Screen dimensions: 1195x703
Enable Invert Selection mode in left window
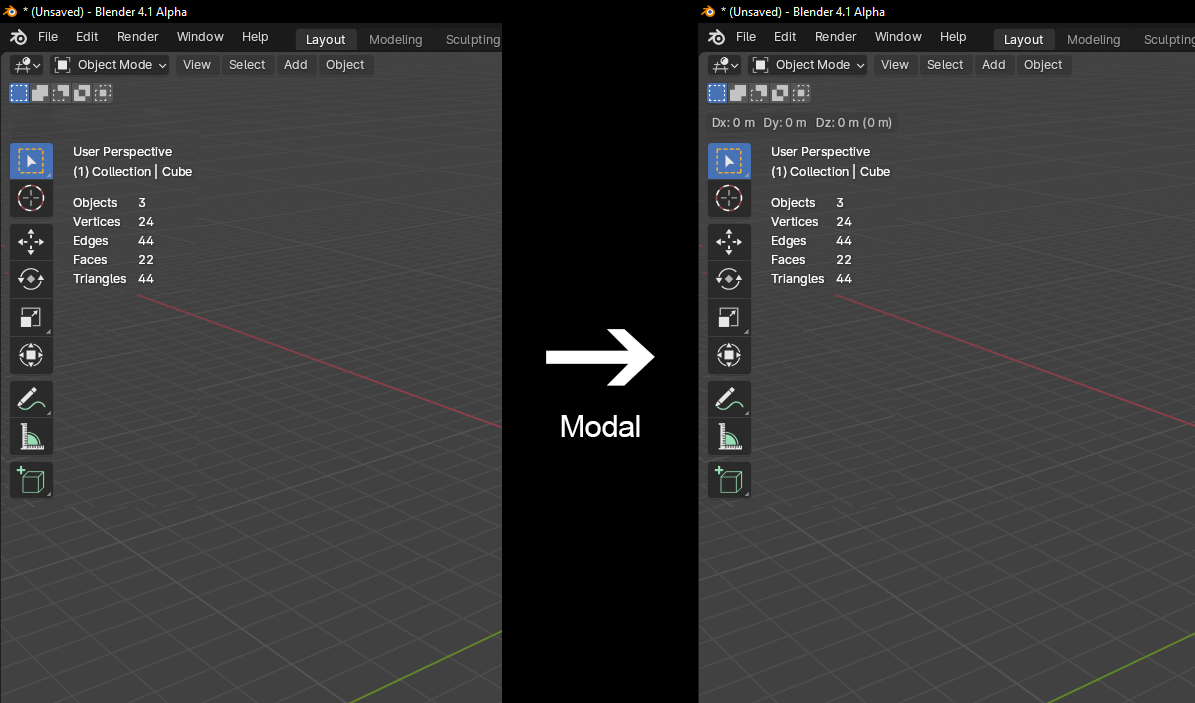pyautogui.click(x=82, y=93)
